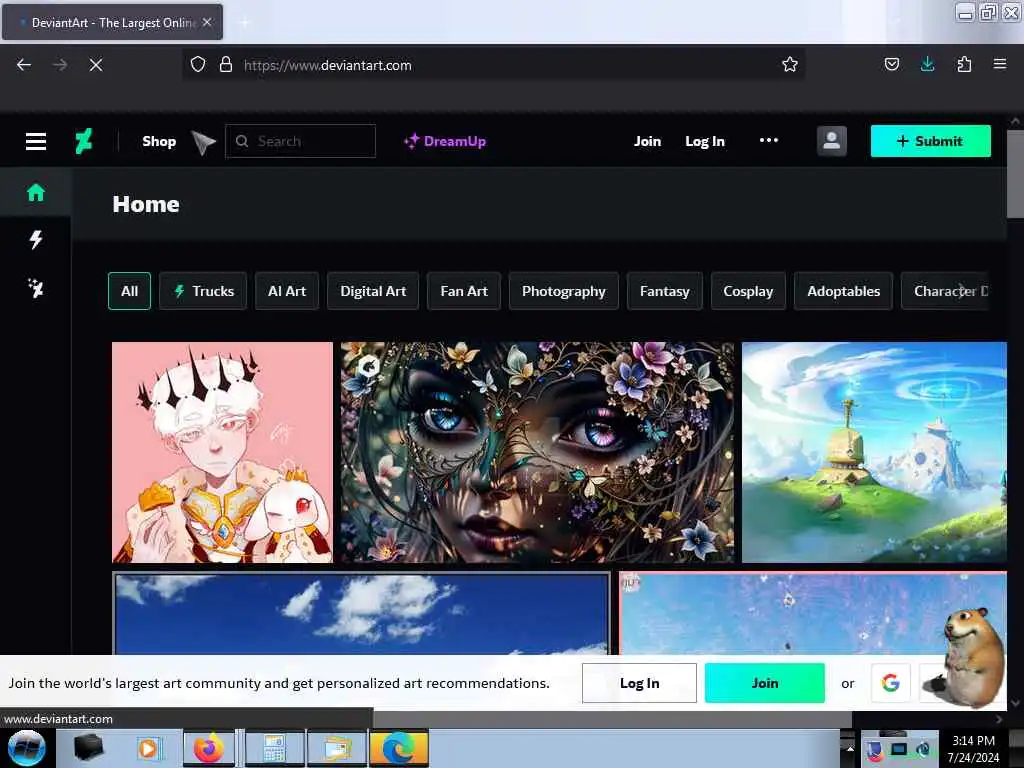1024x768 pixels.
Task: Open the floral face portrait artwork
Action: [537, 452]
